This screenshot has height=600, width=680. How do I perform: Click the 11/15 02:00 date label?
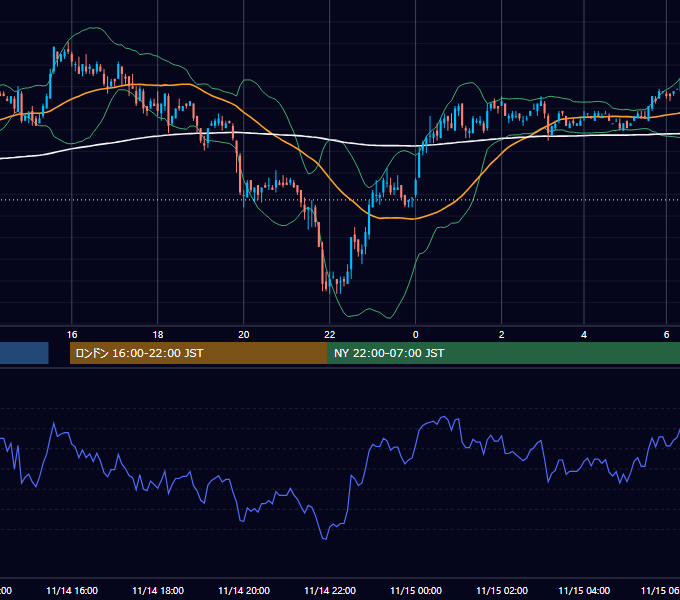pyautogui.click(x=501, y=590)
